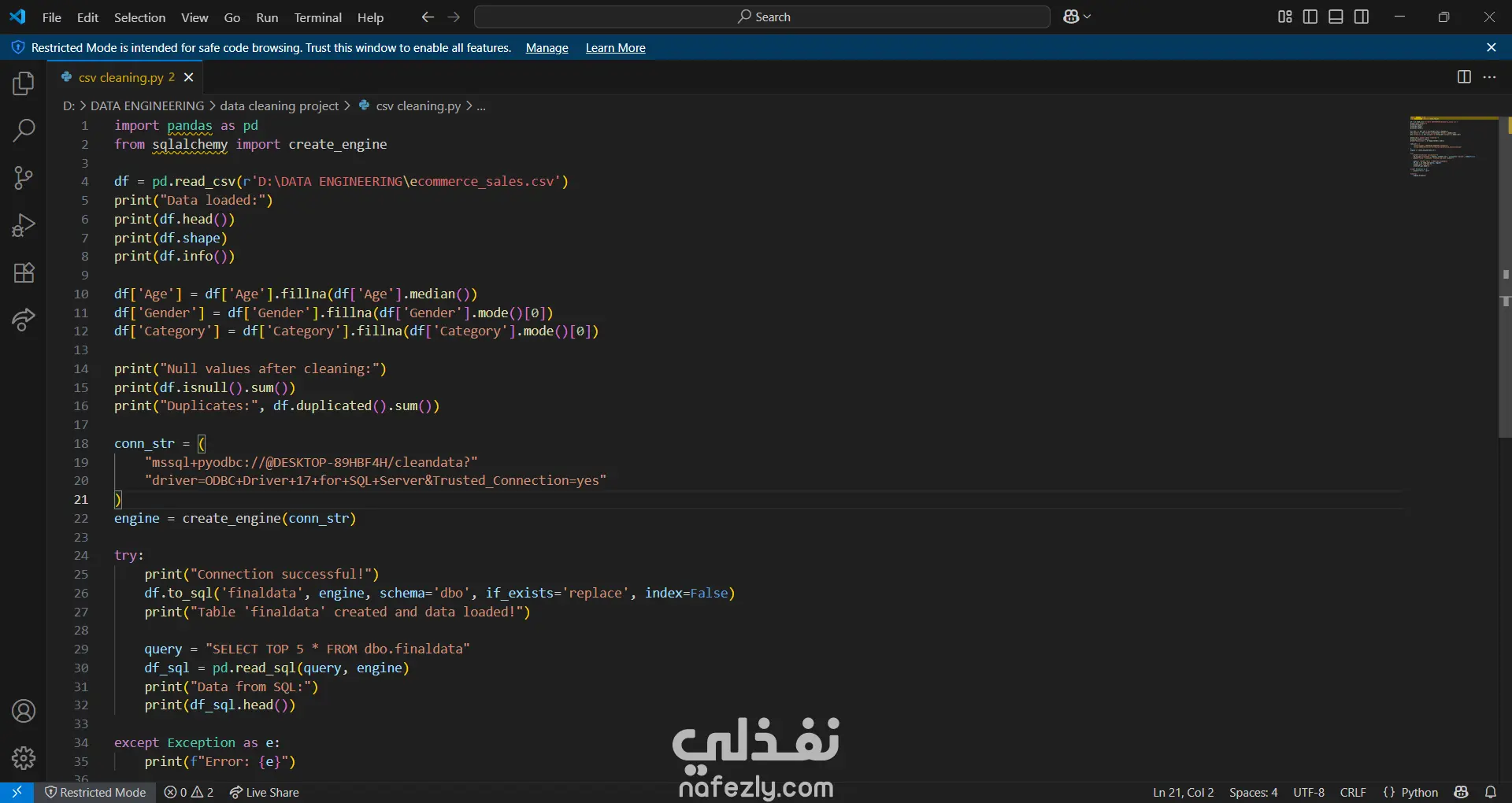1512x803 pixels.
Task: Open notifications bell in status bar
Action: 1491,792
